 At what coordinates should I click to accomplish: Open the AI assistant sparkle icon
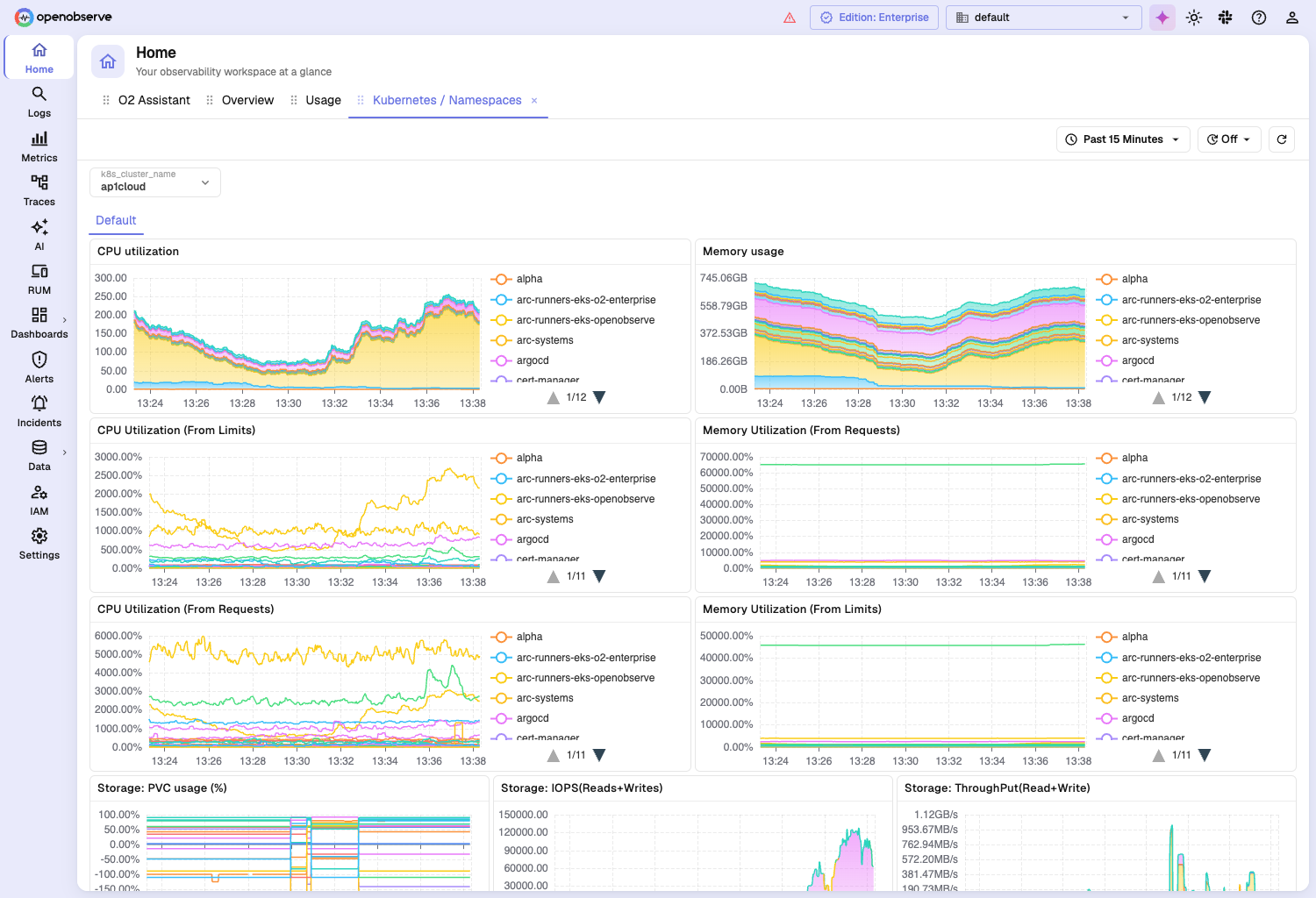(1162, 18)
